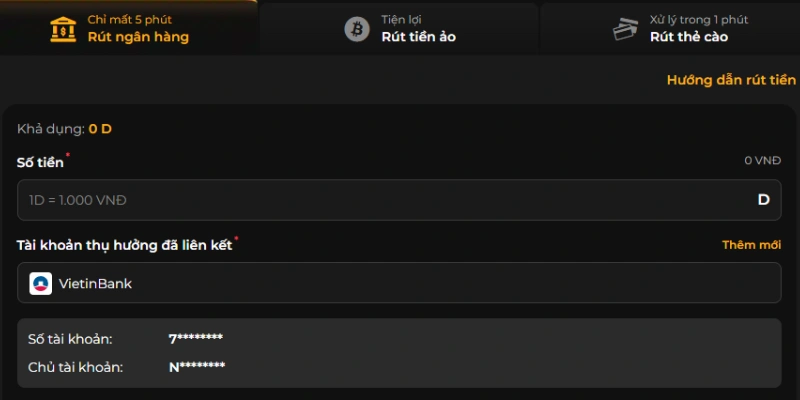Screen dimensions: 800x400
Task: Click the masked account holder N********
Action: [197, 367]
